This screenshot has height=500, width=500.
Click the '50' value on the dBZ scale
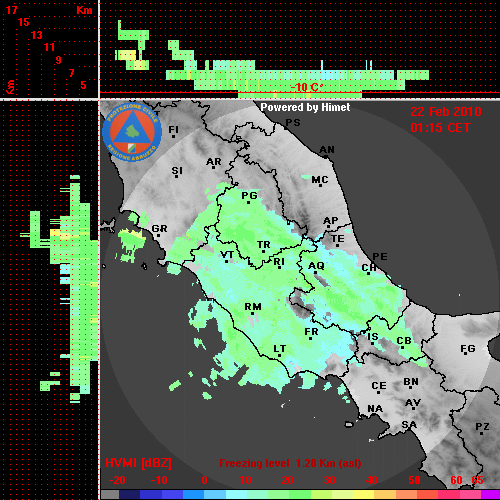pos(414,480)
